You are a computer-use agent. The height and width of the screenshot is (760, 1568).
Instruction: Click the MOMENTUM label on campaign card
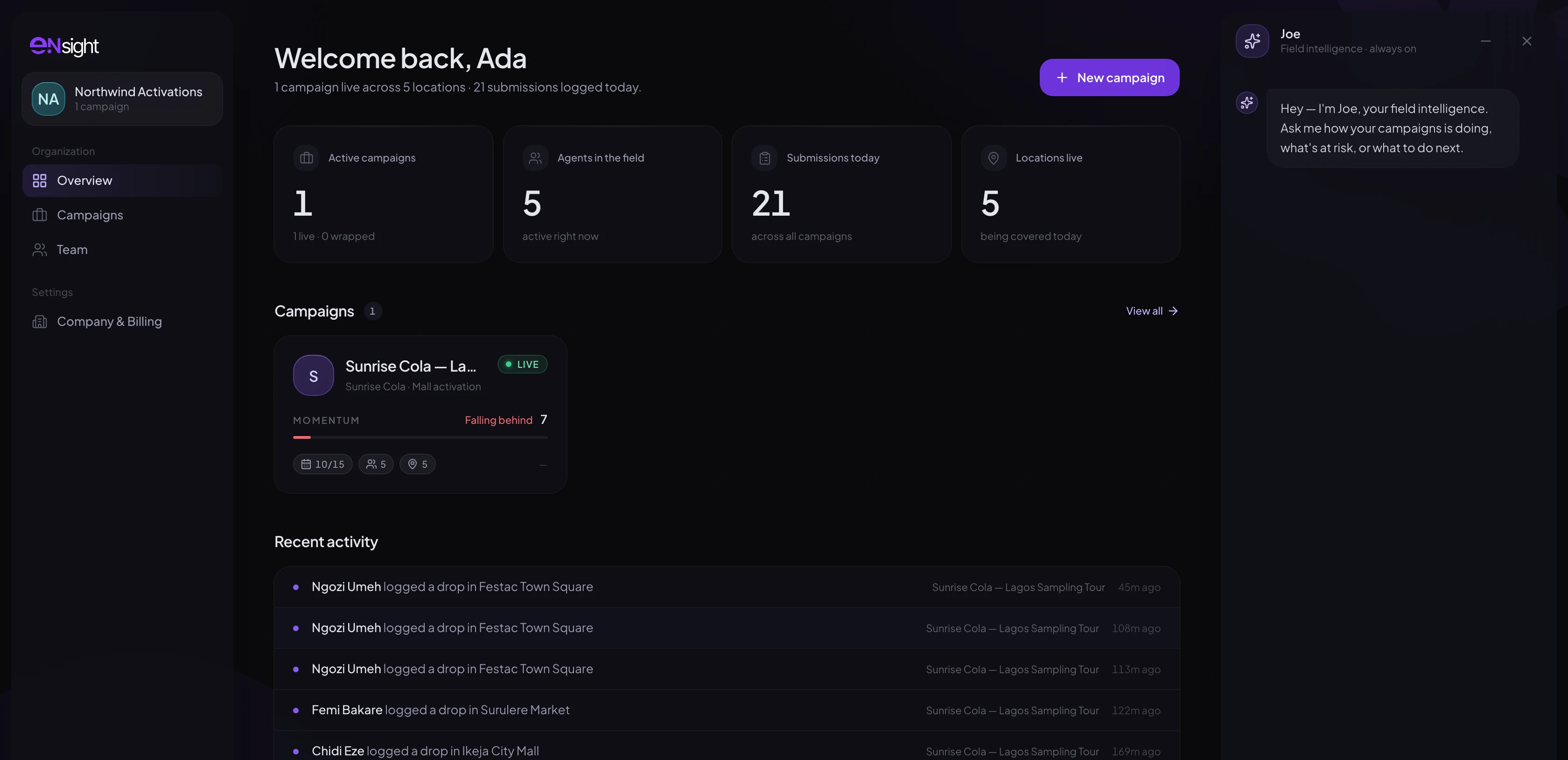point(326,420)
